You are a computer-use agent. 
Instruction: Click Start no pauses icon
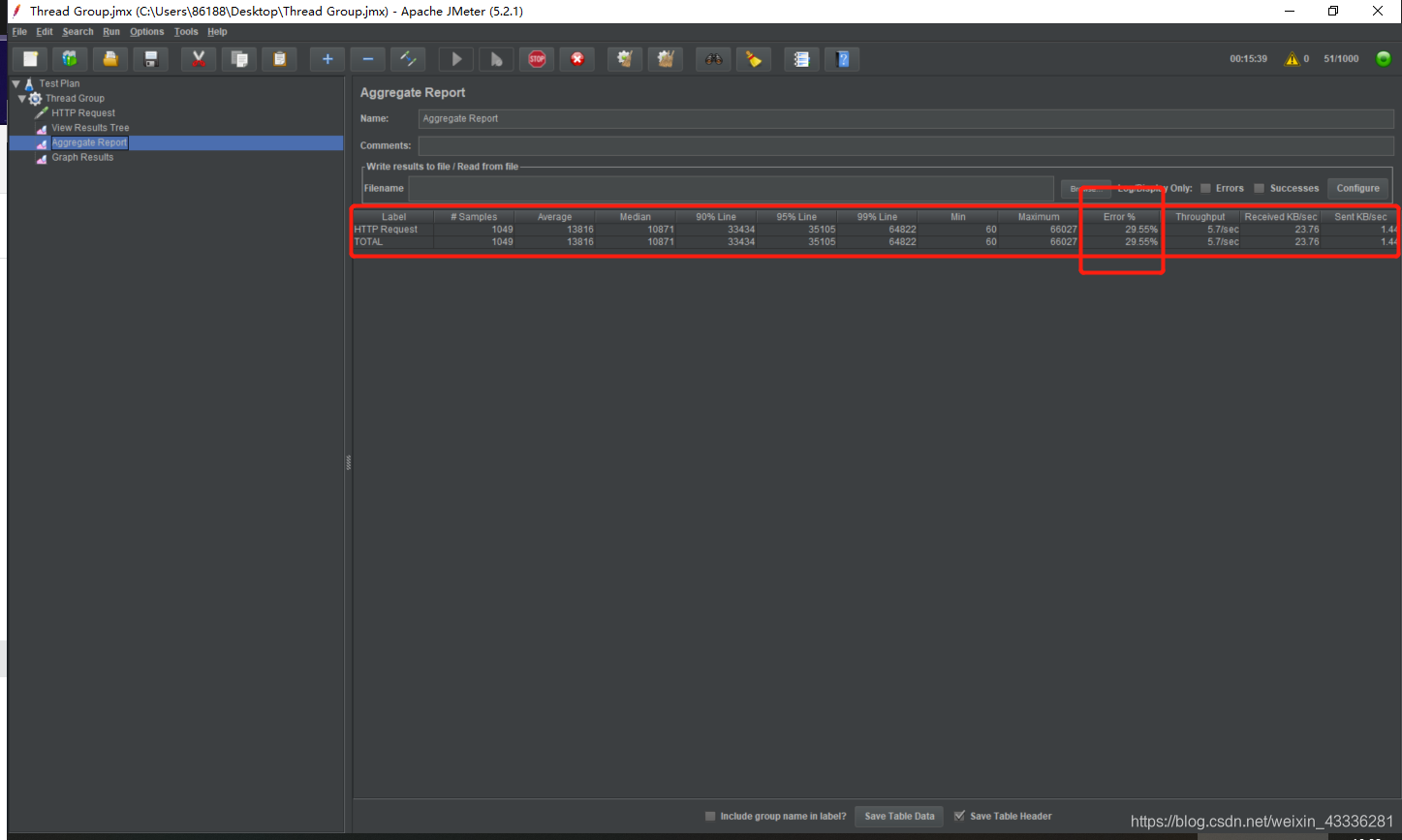(496, 59)
